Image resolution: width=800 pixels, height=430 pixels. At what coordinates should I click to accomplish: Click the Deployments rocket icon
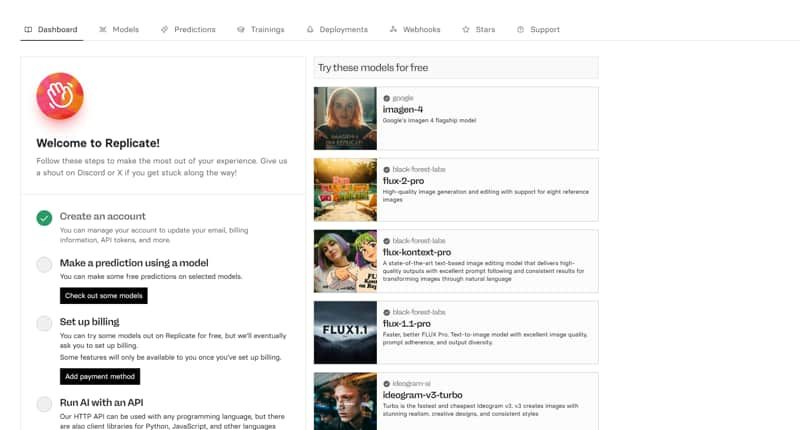point(310,30)
